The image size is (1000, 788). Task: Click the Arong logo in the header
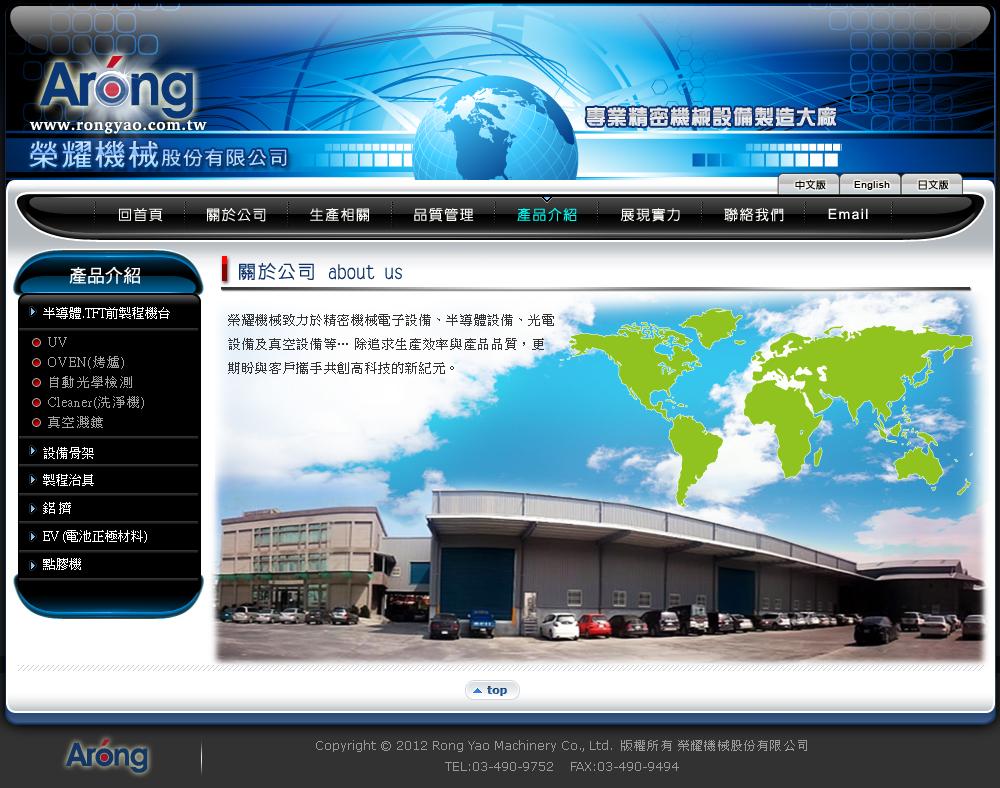point(118,87)
